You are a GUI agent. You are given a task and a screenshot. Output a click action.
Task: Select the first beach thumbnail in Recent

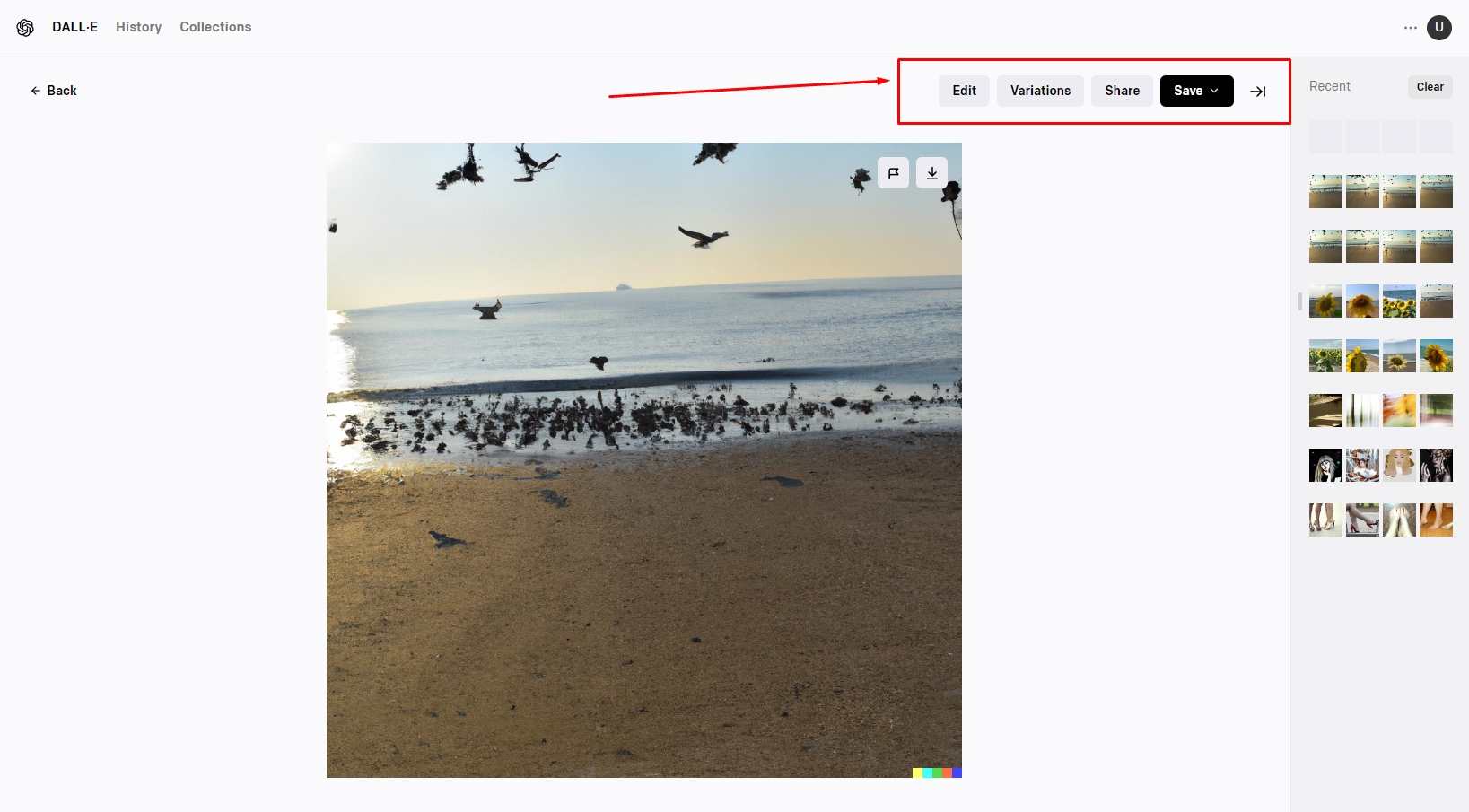pyautogui.click(x=1325, y=192)
